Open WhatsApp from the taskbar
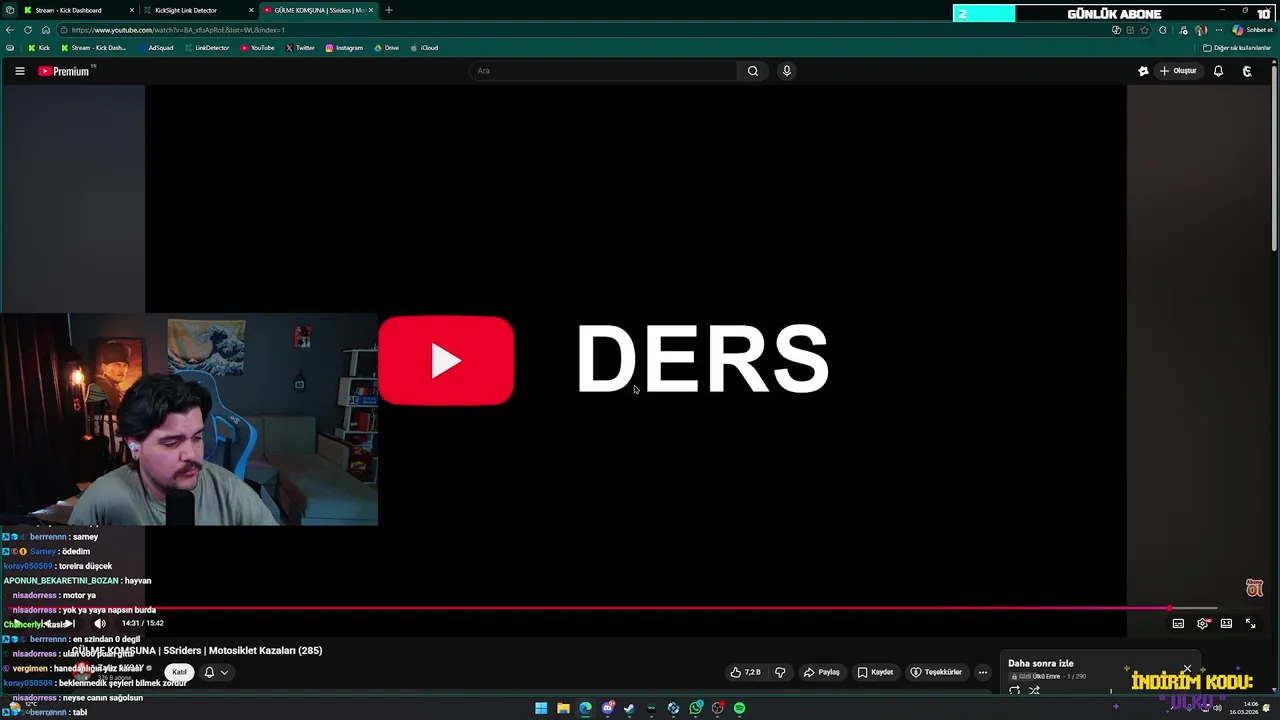1280x720 pixels. tap(696, 708)
